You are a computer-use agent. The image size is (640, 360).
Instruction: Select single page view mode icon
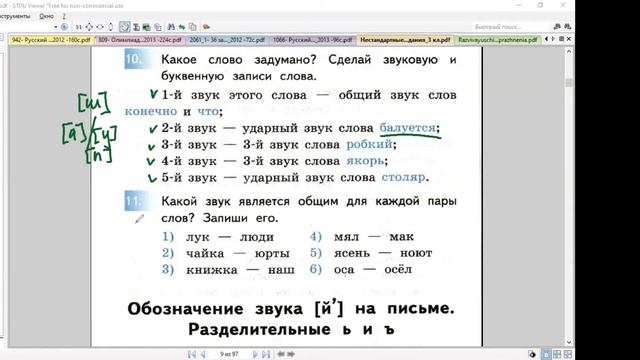click(x=546, y=354)
